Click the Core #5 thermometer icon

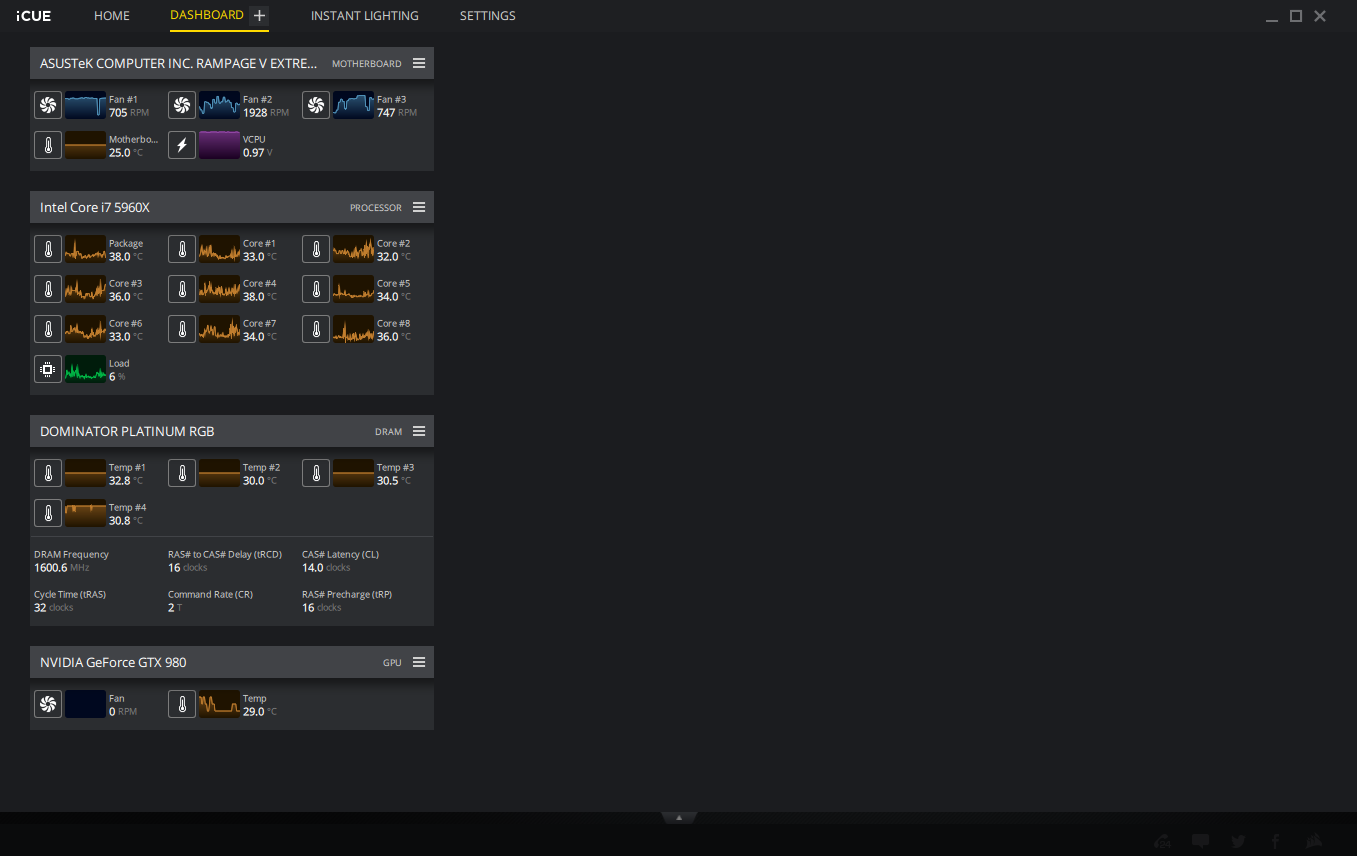[x=316, y=289]
